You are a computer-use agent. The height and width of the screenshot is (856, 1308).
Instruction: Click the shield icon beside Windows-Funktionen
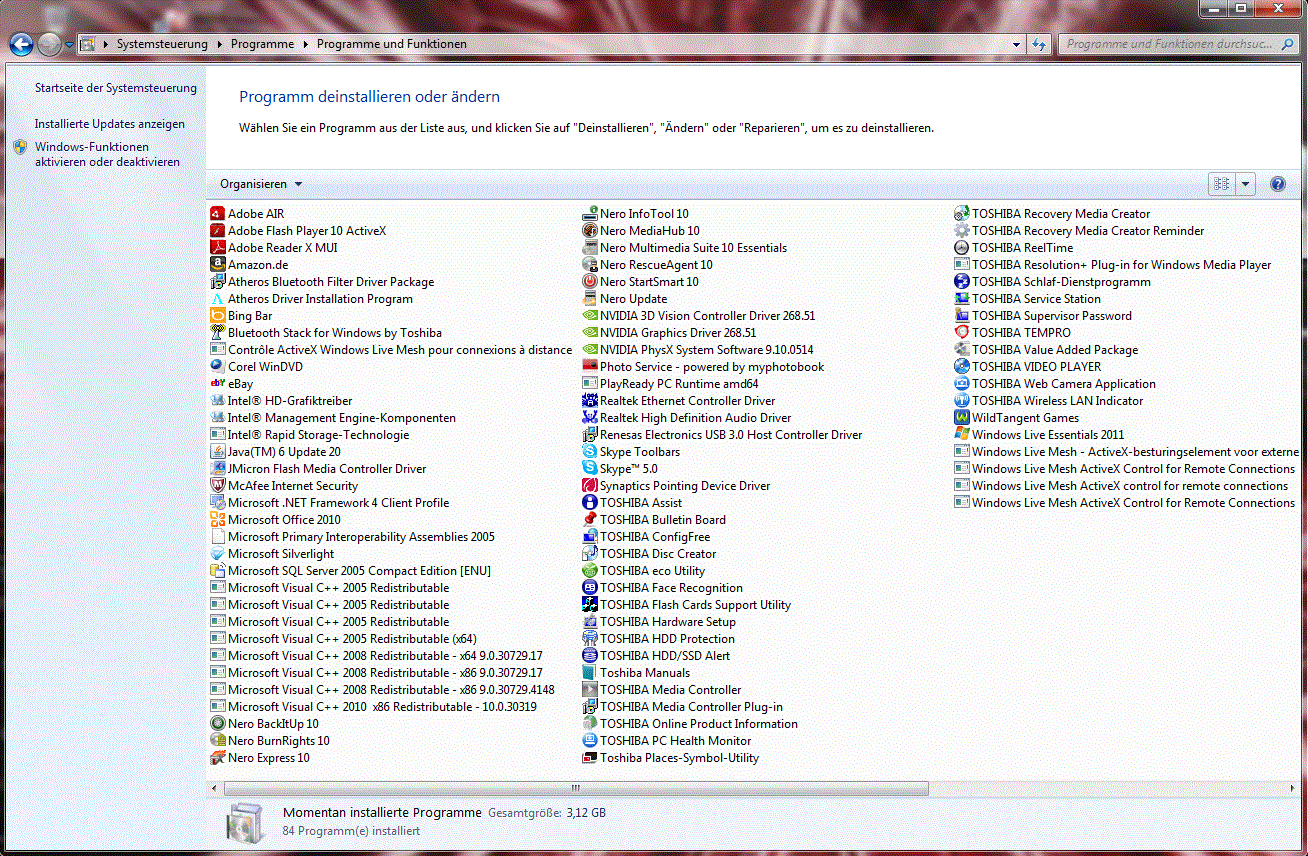coord(20,147)
